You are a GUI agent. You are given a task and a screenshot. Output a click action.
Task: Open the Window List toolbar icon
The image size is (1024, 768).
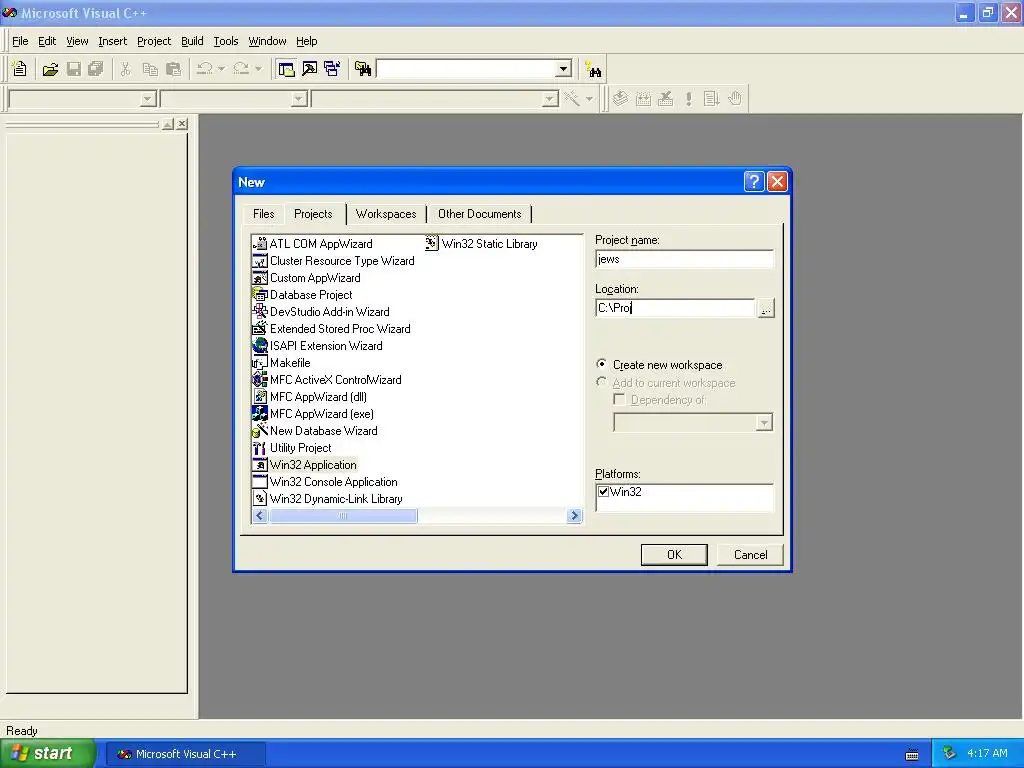pyautogui.click(x=332, y=69)
